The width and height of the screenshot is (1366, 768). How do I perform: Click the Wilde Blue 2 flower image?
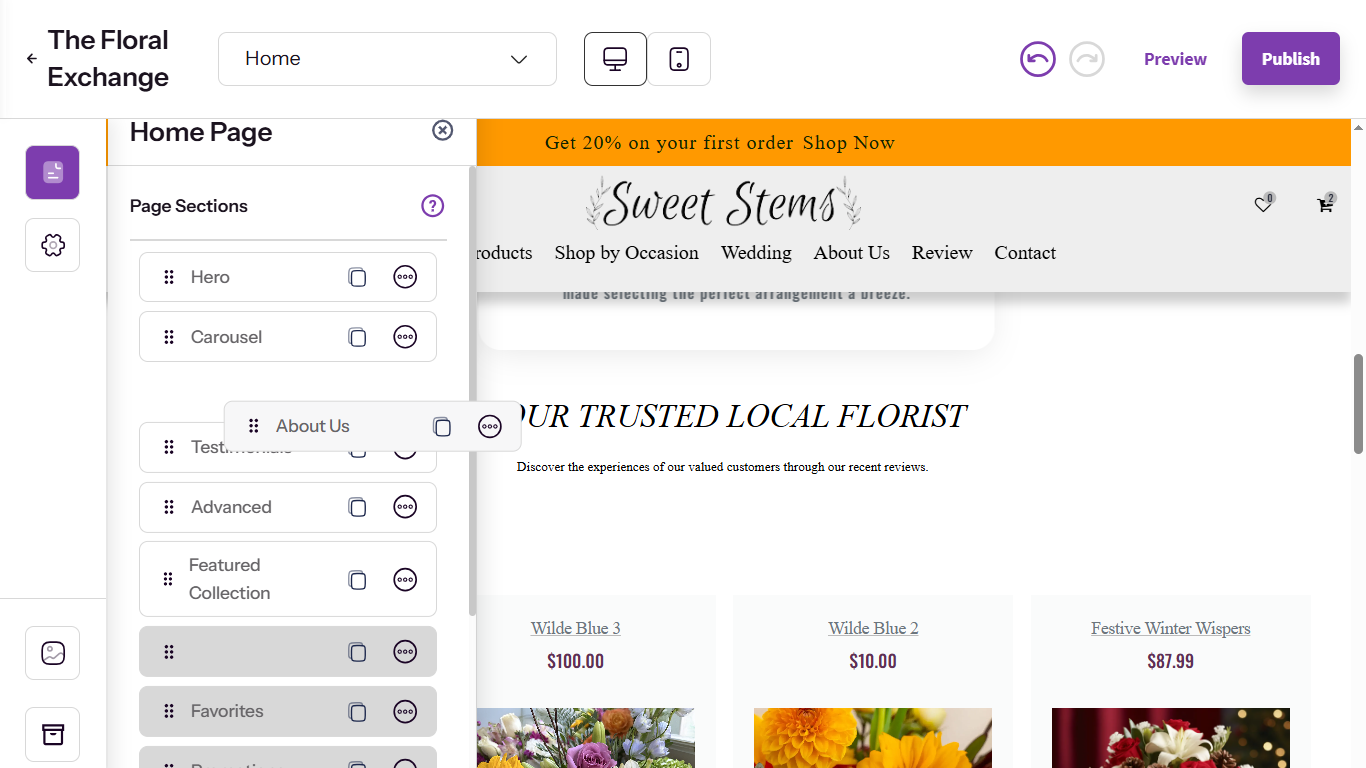pyautogui.click(x=873, y=738)
